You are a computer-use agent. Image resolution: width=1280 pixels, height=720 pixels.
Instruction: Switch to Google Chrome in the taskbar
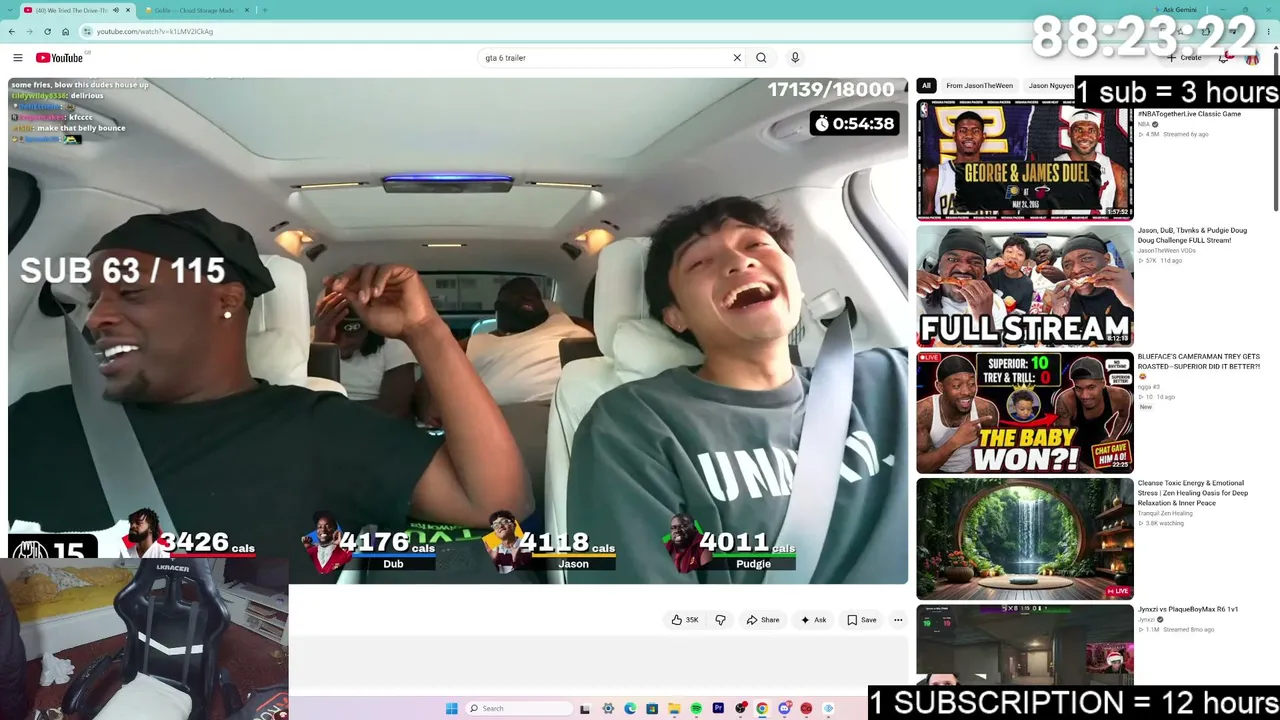[x=762, y=708]
